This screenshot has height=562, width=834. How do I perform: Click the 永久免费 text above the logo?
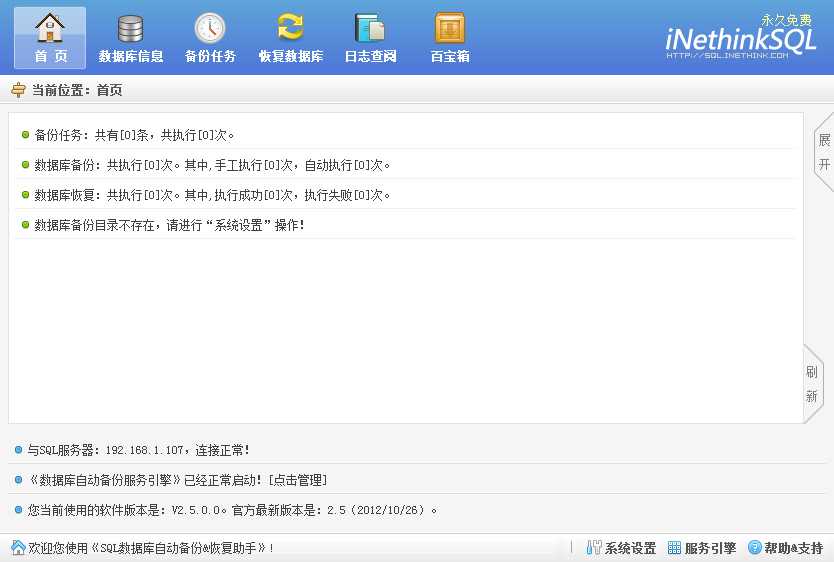(x=787, y=20)
